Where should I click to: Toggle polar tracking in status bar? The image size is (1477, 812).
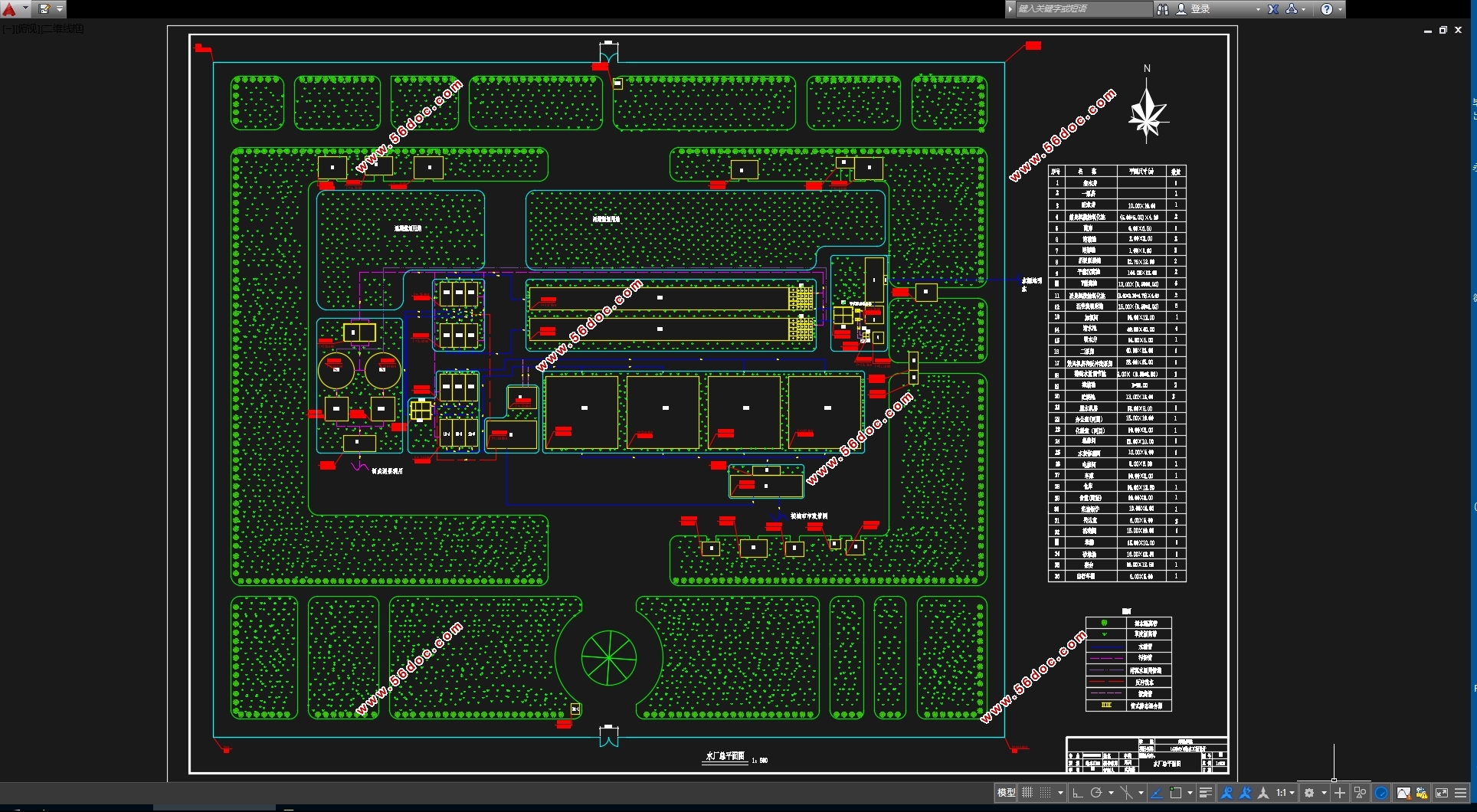(x=1096, y=793)
